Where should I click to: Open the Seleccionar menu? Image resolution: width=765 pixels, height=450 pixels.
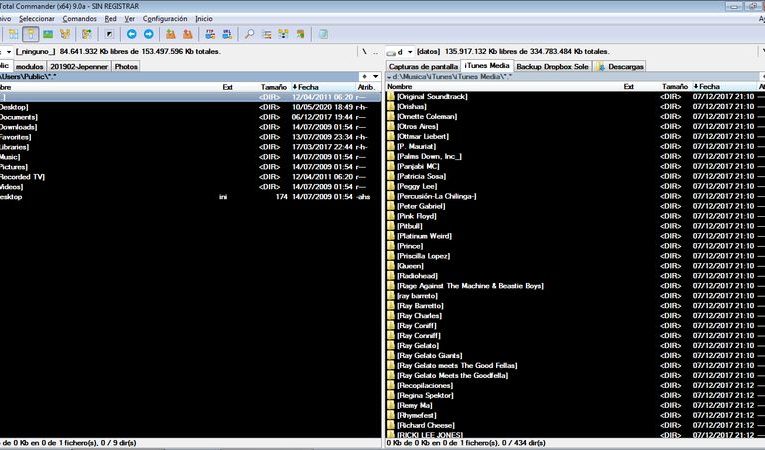point(37,19)
